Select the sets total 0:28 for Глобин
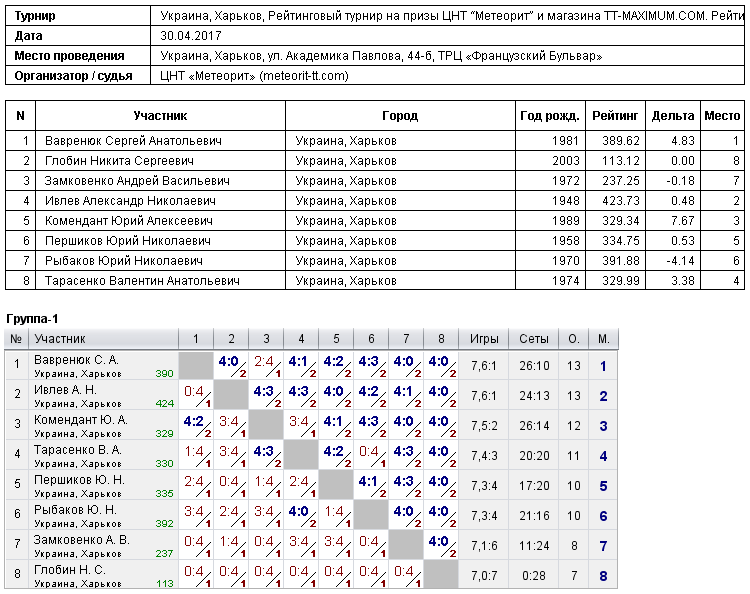This screenshot has width=750, height=594. click(534, 575)
